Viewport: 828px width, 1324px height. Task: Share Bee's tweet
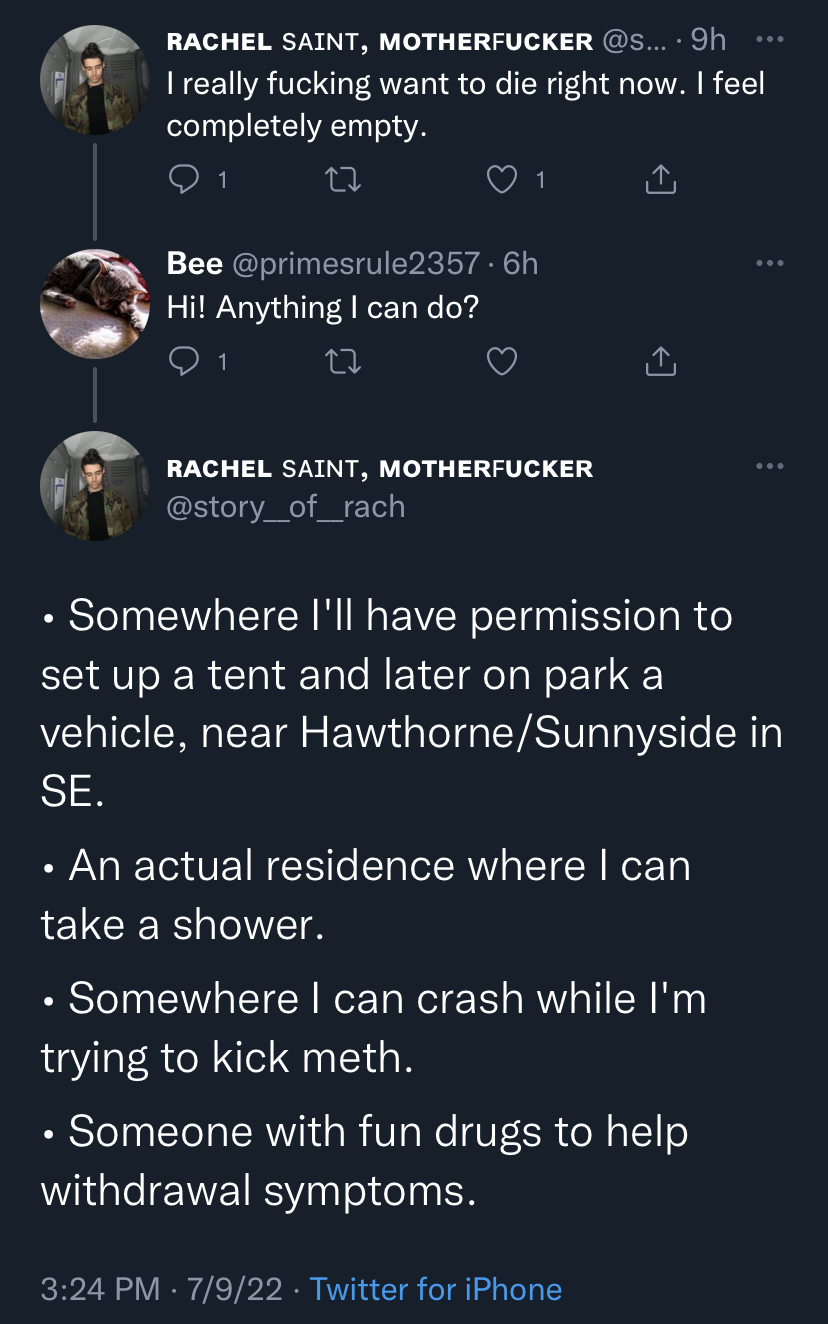[660, 361]
